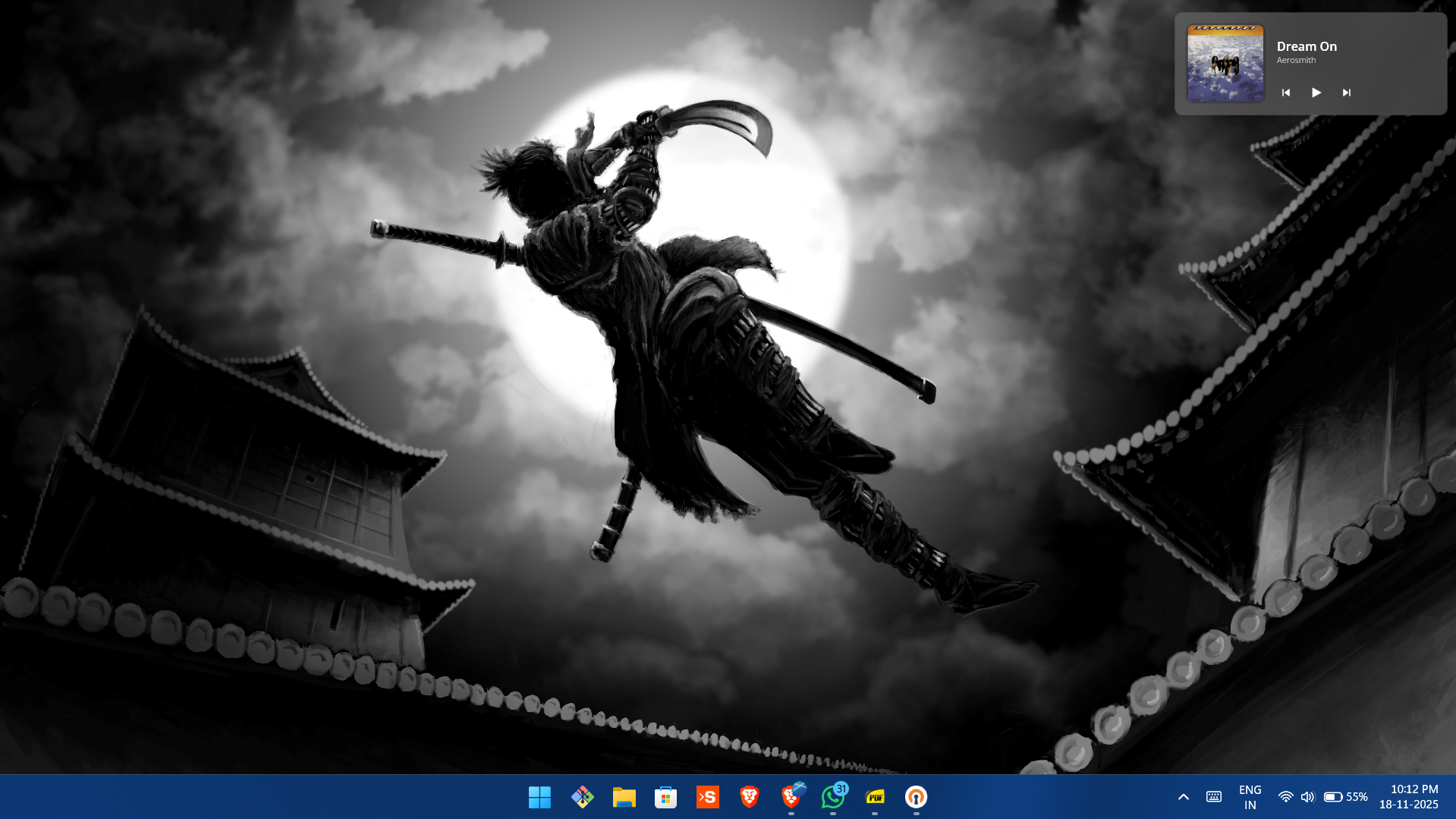Open the yellow PDF reader app
This screenshot has height=819, width=1456.
point(875,797)
